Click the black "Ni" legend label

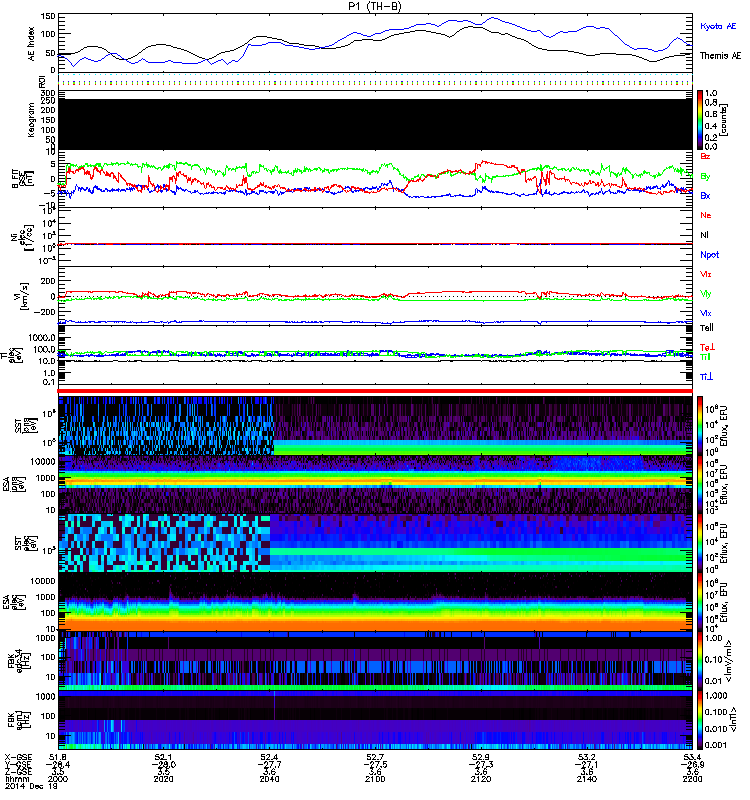point(704,235)
